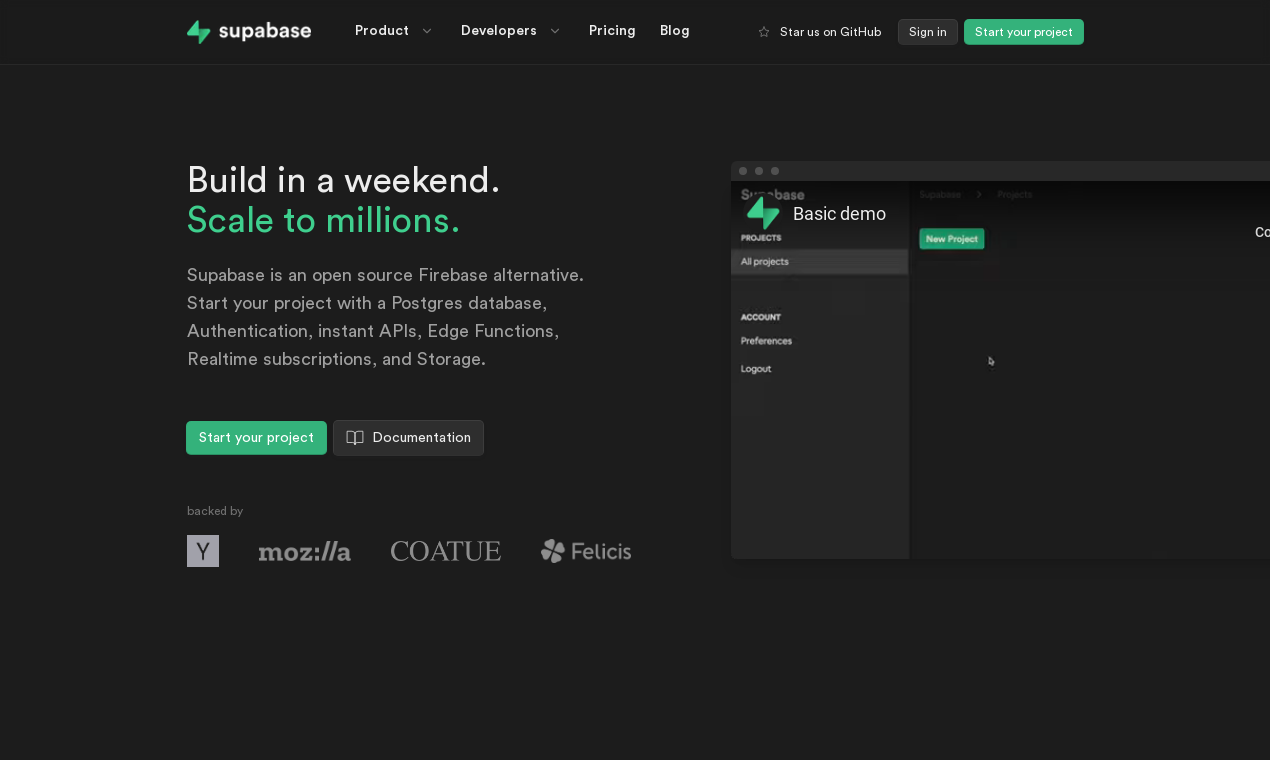Click the breadcrumb chevron after Supabase in the demo

[978, 194]
